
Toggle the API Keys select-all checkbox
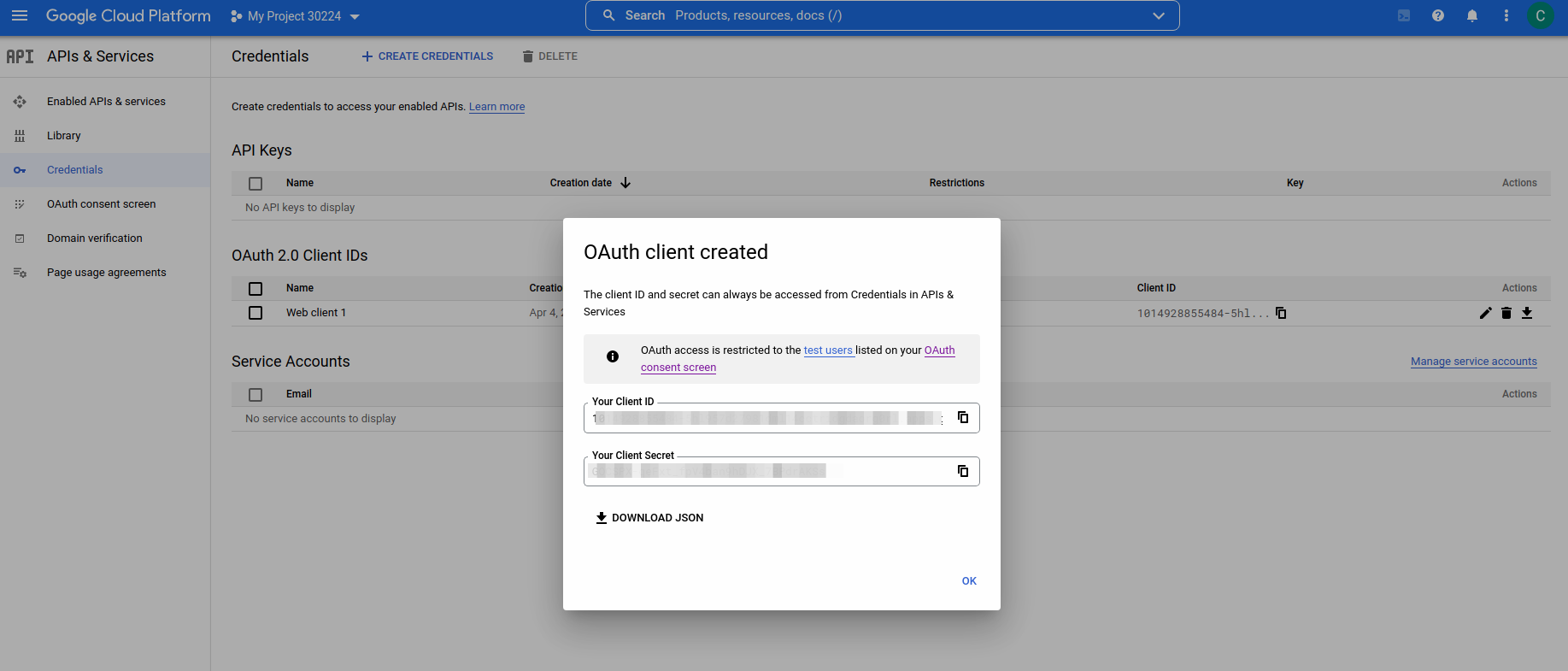click(255, 183)
